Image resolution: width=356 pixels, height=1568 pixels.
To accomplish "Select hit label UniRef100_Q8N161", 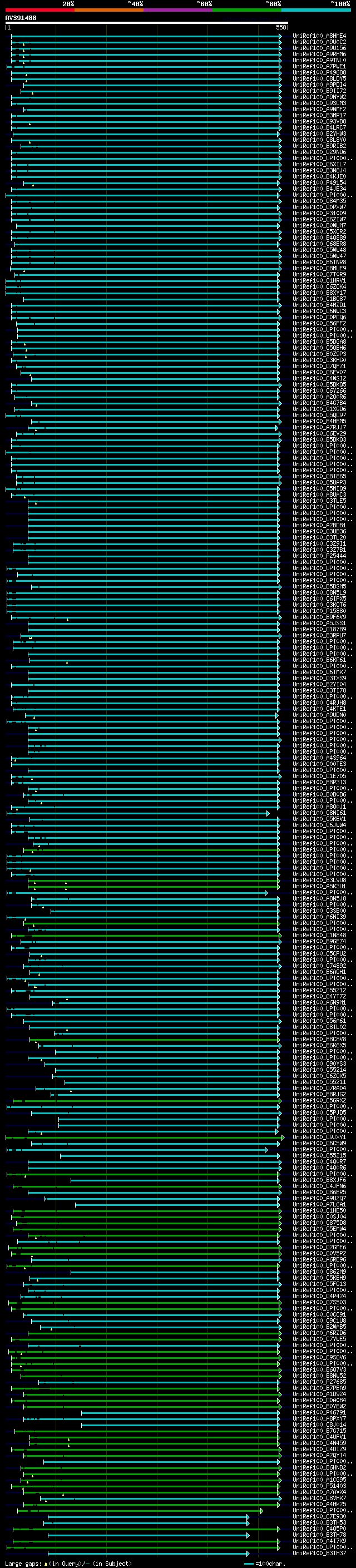I will pyautogui.click(x=319, y=813).
